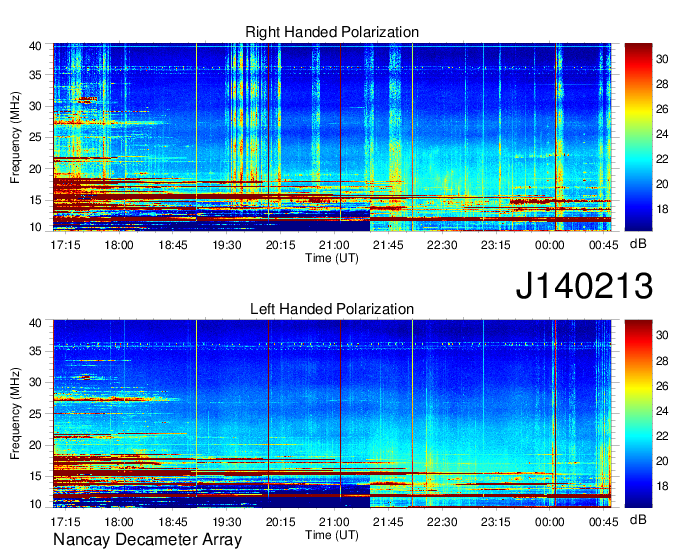Screen dimensions: 680x552
Task: Click "10" frequency tick of Left Handed plot
Action: click(x=35, y=504)
